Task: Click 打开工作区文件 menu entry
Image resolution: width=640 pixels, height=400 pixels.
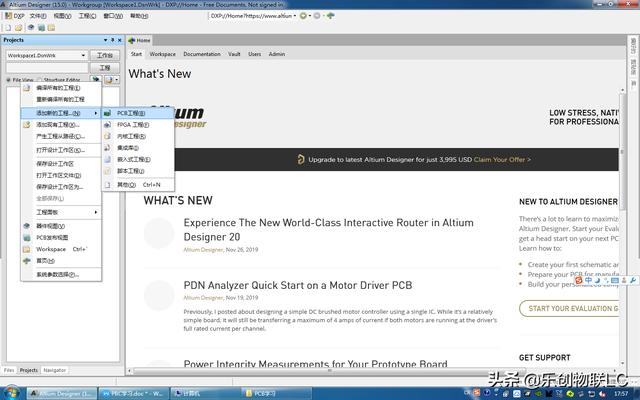Action: click(x=61, y=175)
